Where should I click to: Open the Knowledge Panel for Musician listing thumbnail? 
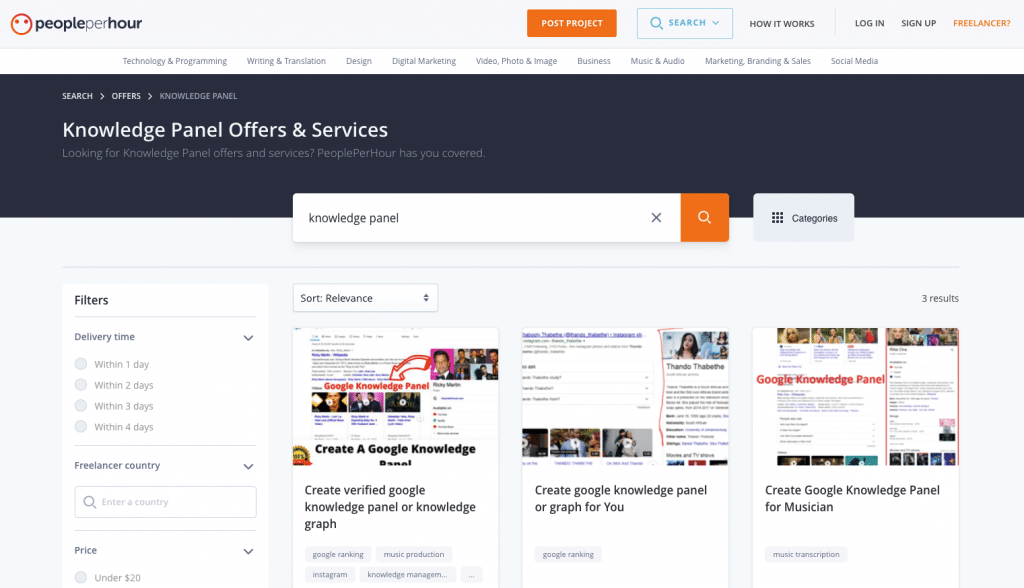(855, 396)
